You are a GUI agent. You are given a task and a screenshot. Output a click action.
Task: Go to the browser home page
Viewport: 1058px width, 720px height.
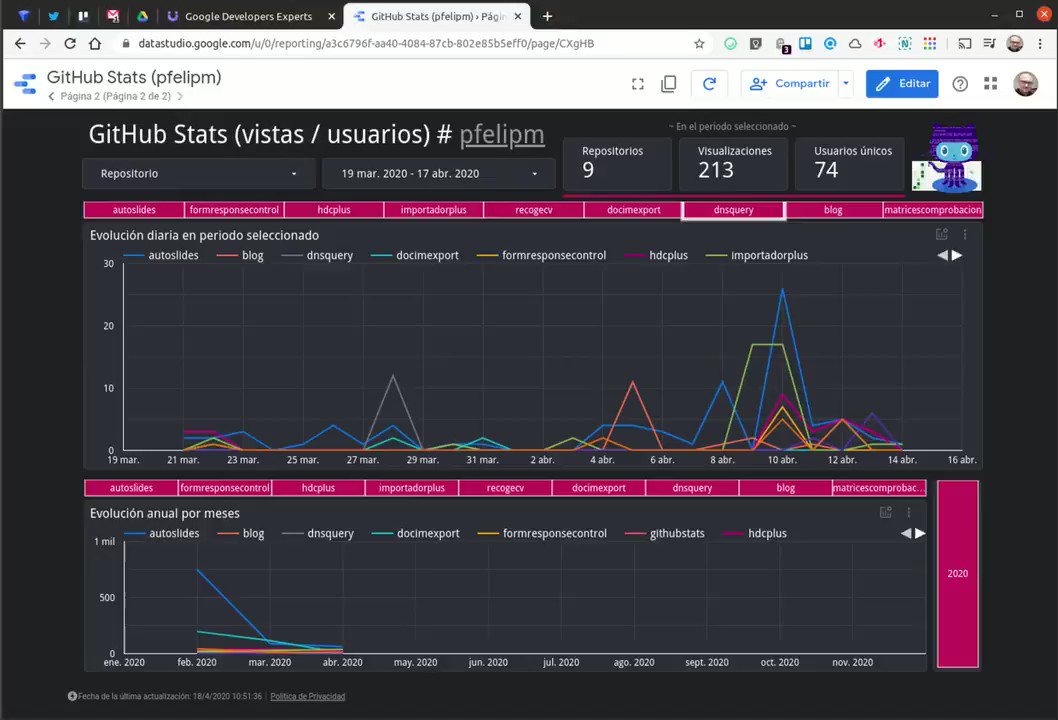coord(95,44)
